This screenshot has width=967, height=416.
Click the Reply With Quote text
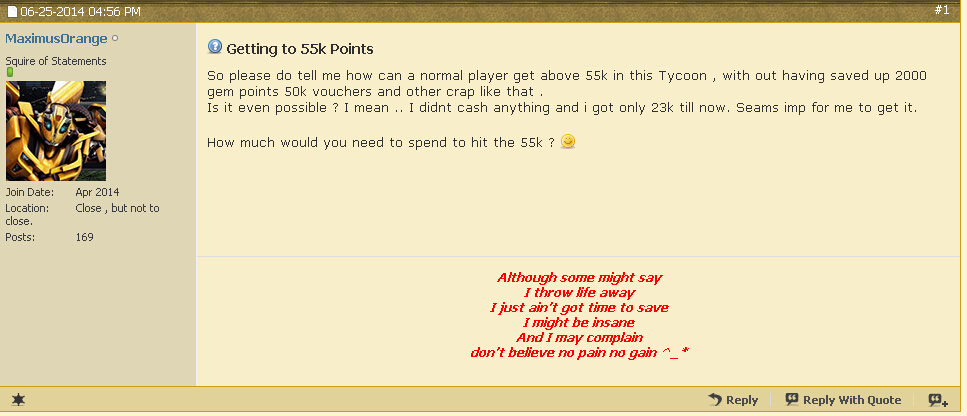click(x=852, y=400)
